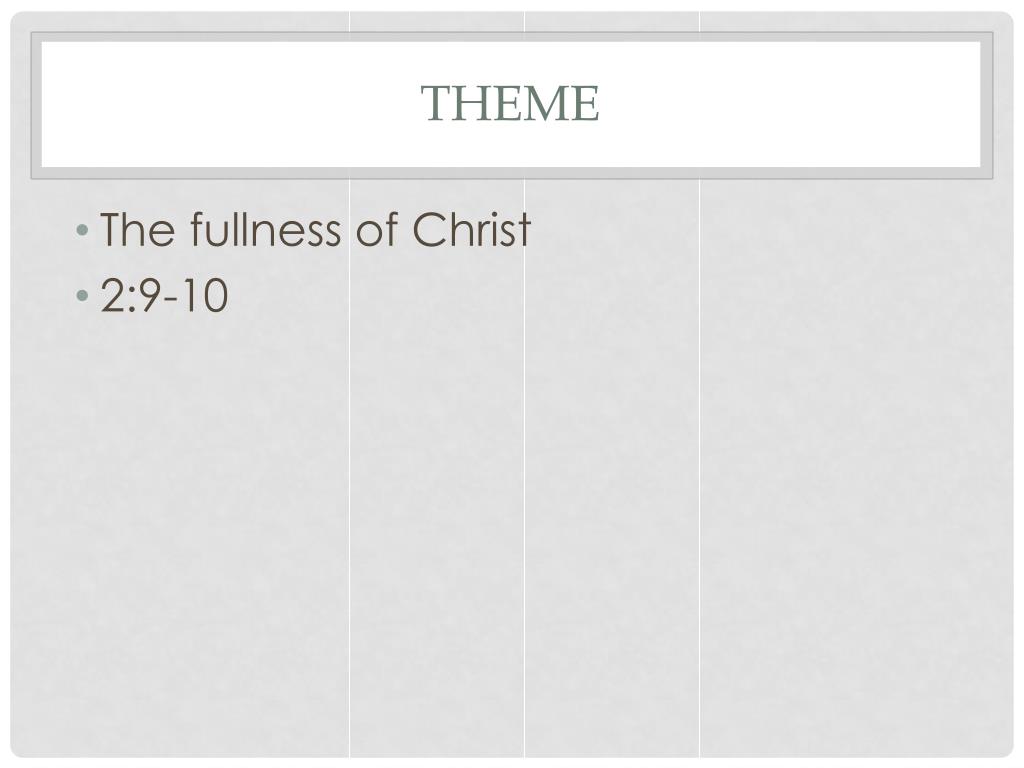The image size is (1024, 768).
Task: Click the verse number "10" in second bullet
Action: (x=205, y=296)
